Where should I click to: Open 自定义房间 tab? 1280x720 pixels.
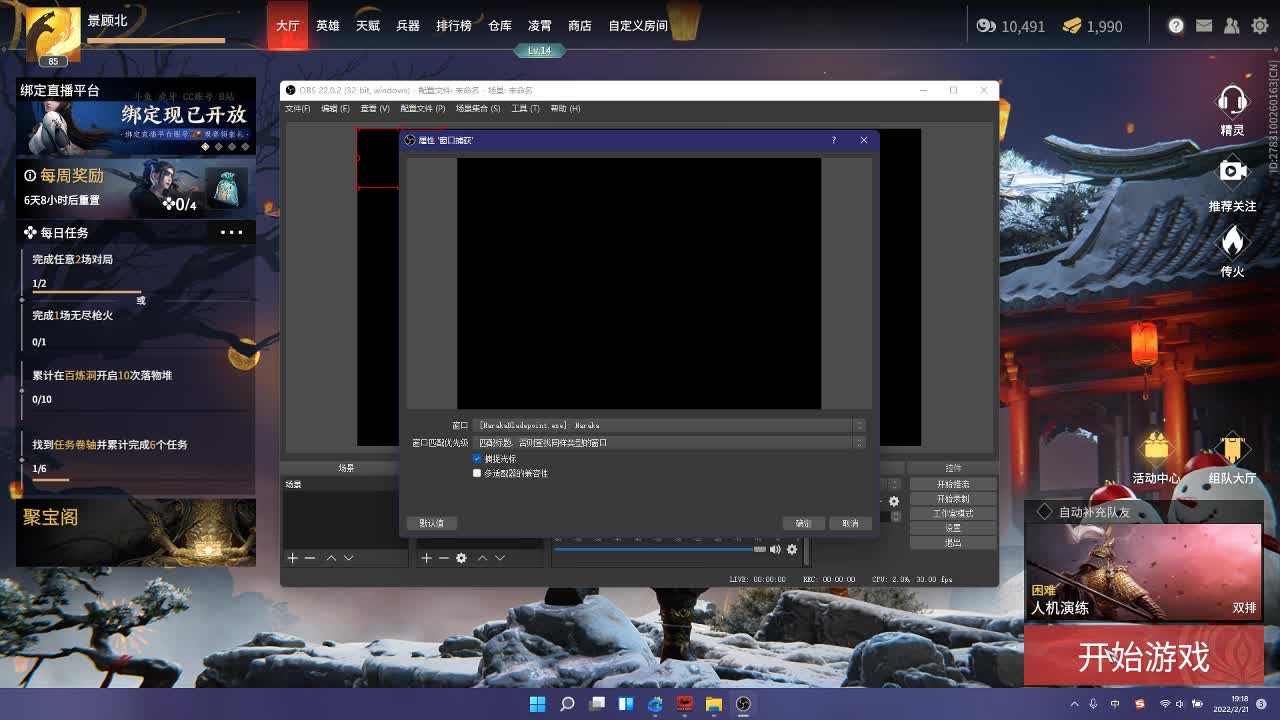(x=638, y=26)
